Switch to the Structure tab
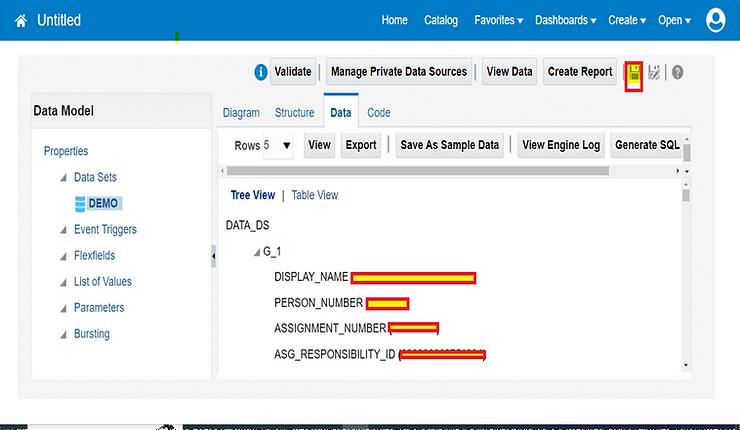The height and width of the screenshot is (430, 740). coord(294,113)
